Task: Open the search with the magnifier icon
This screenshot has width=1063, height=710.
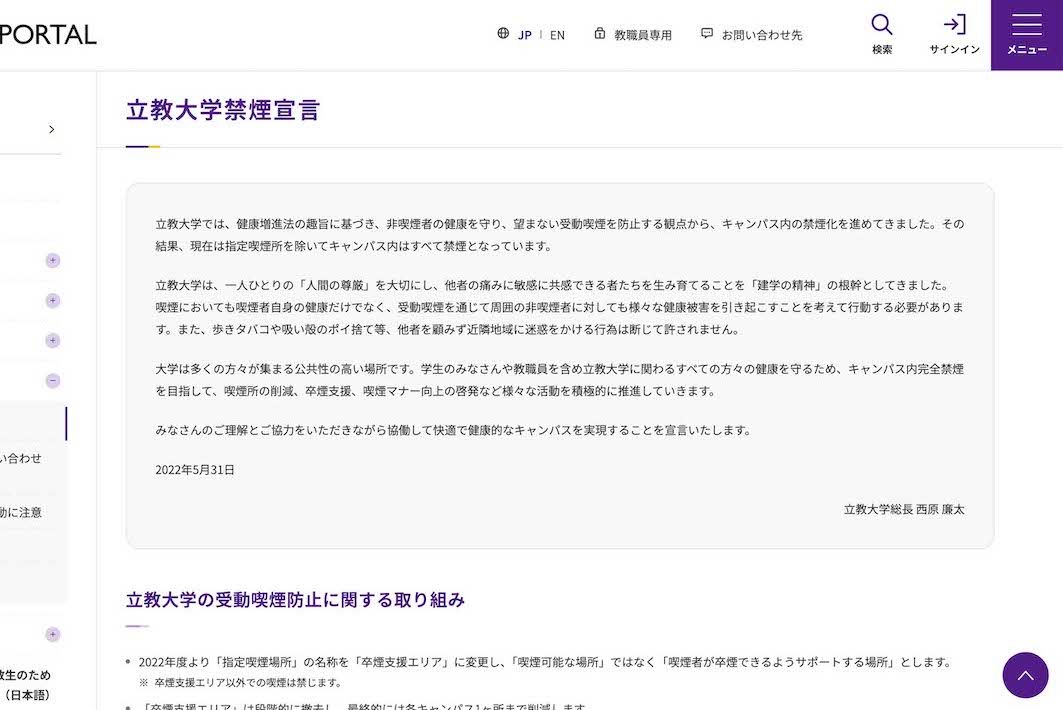Action: [881, 30]
